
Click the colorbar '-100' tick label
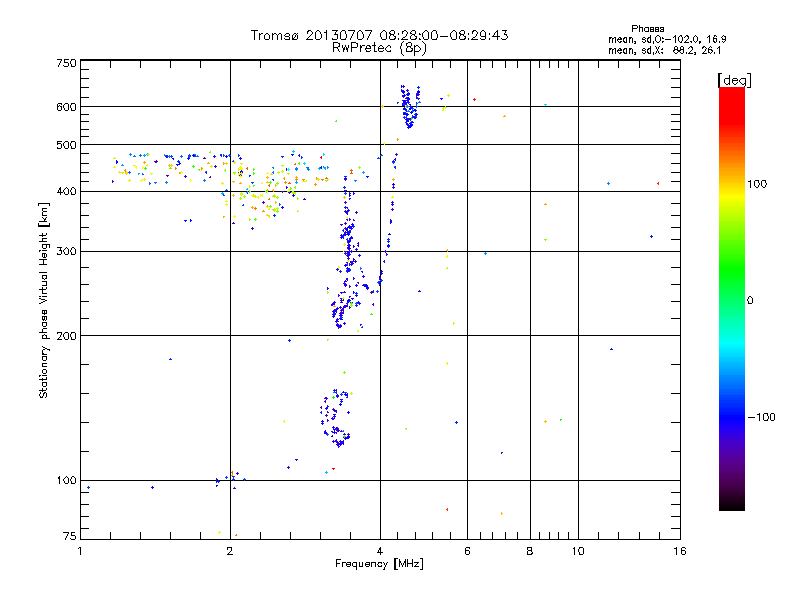point(761,417)
